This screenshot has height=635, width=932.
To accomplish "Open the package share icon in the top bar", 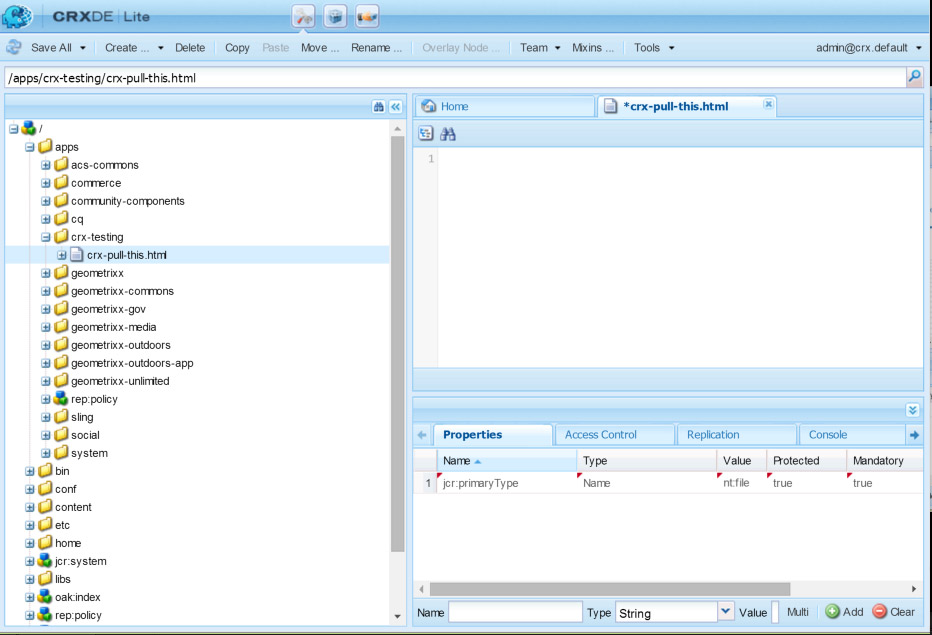I will click(x=367, y=16).
